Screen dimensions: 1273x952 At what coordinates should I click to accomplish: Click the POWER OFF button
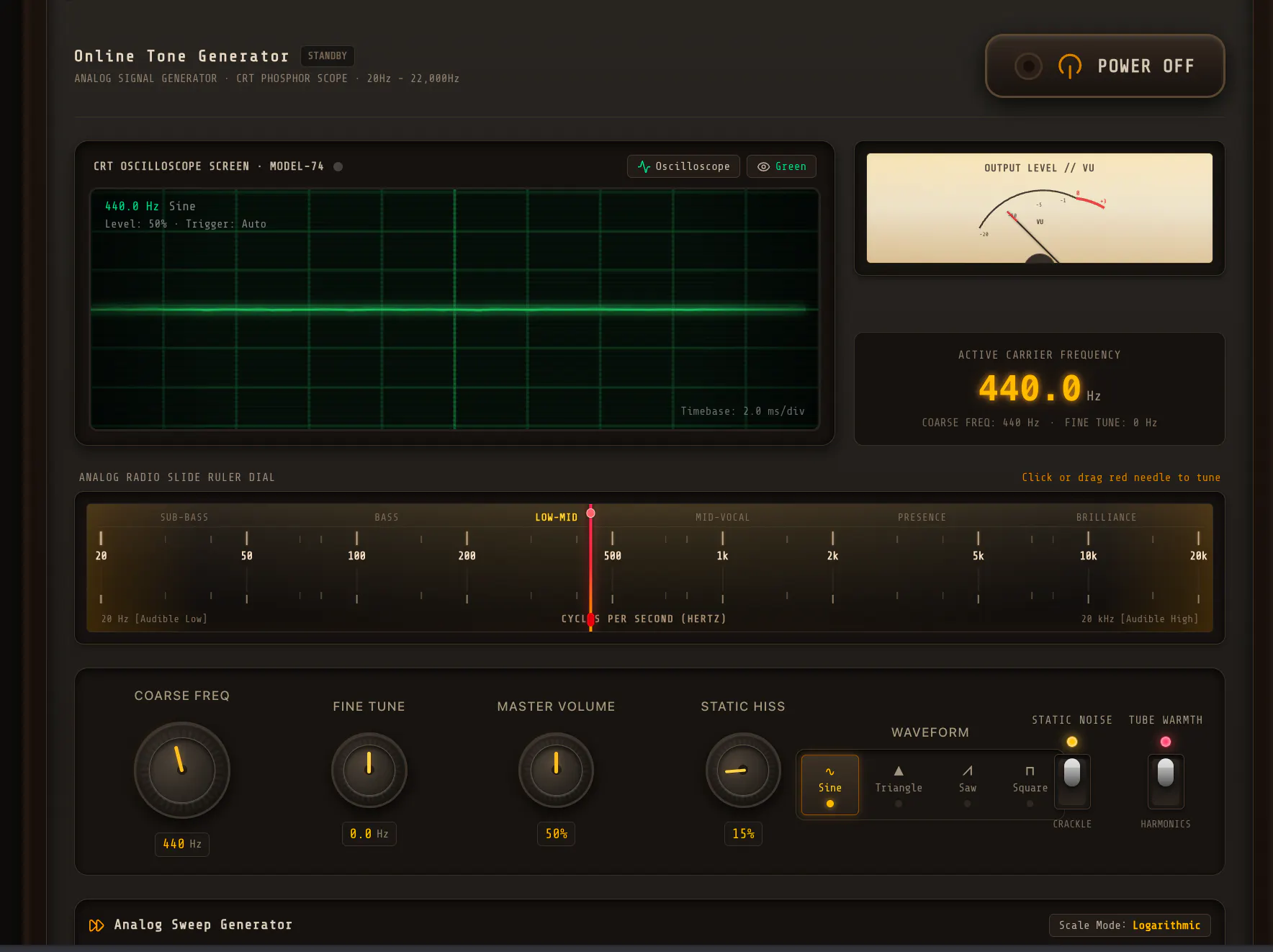click(x=1105, y=66)
